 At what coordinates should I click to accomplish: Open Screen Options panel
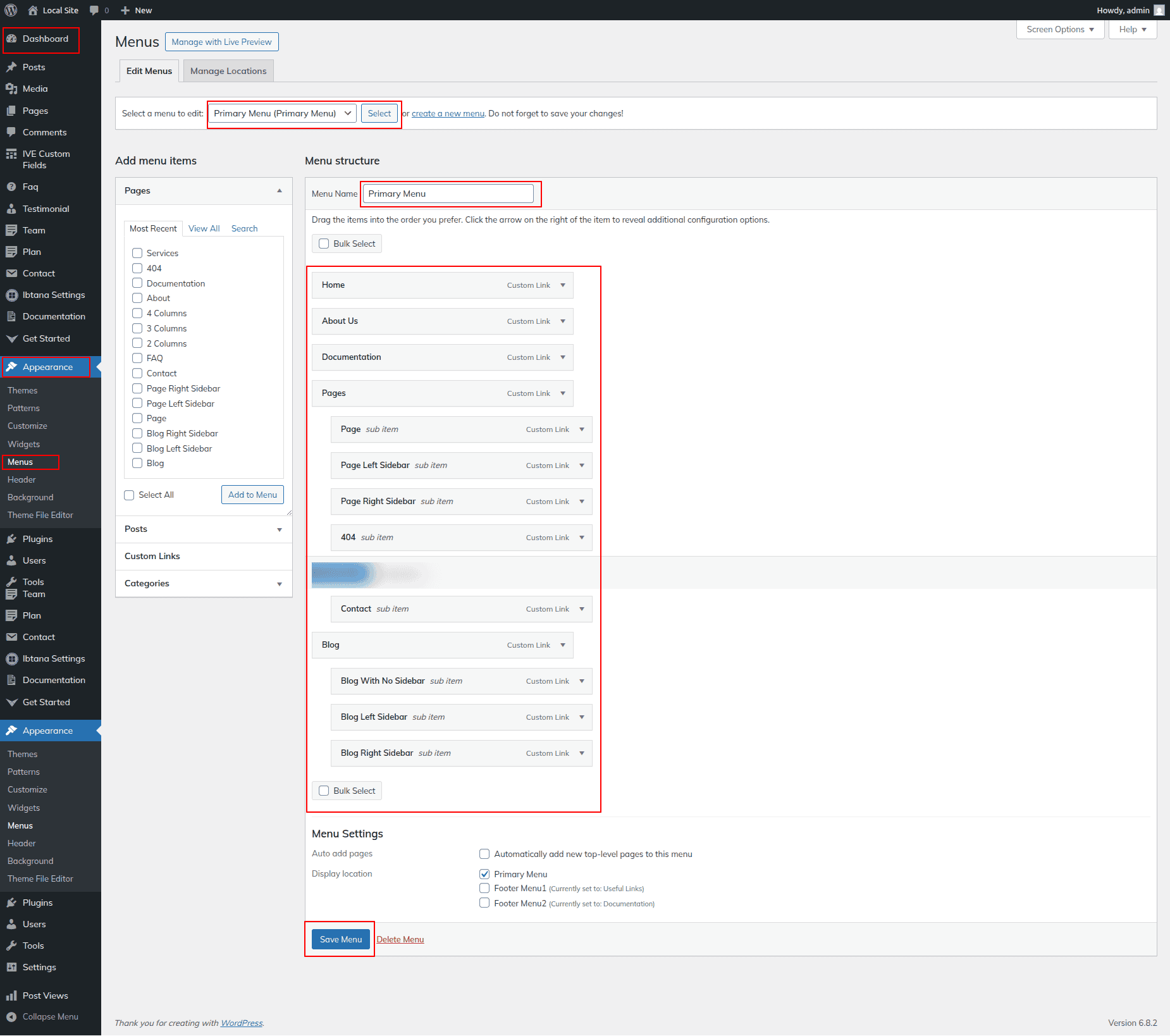point(1060,29)
